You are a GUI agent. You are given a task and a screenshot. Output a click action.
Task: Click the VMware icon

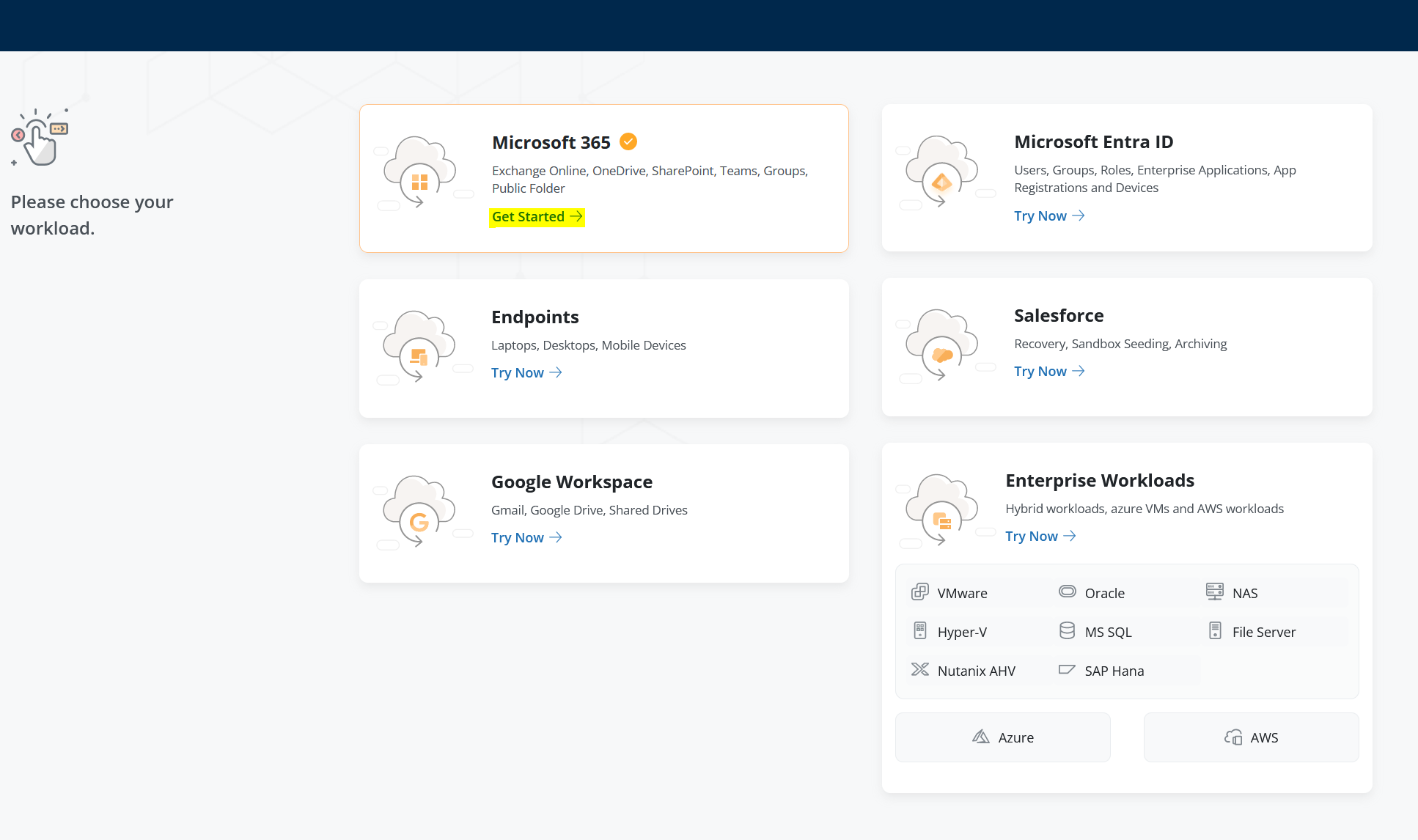pyautogui.click(x=919, y=592)
